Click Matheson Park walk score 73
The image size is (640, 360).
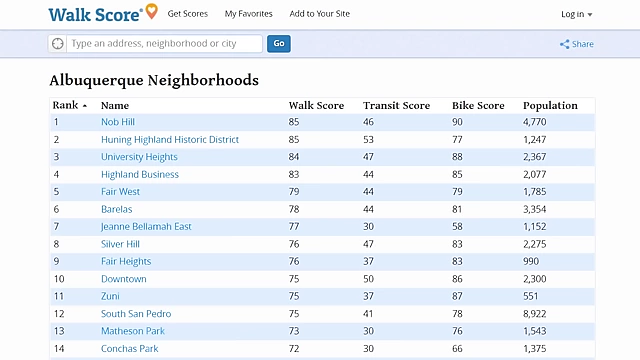click(x=294, y=331)
